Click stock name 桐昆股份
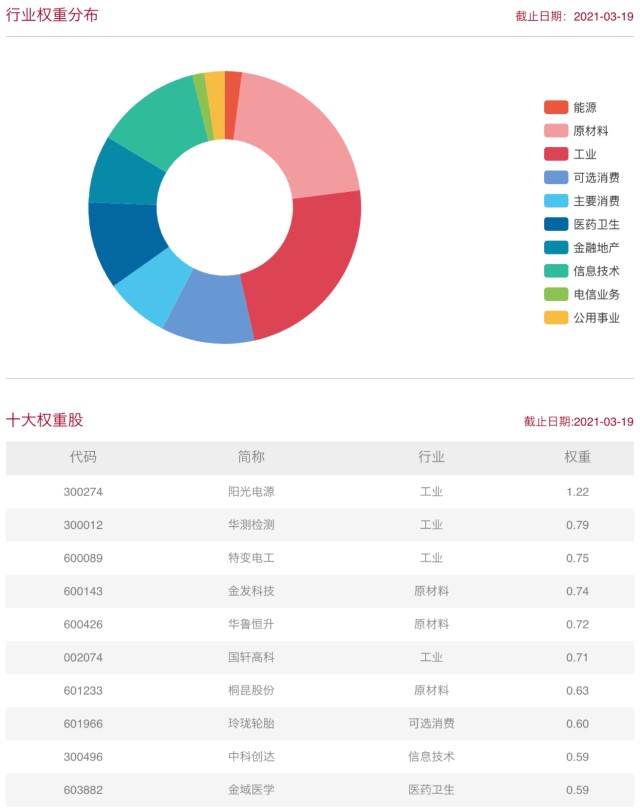The width and height of the screenshot is (640, 812). pos(251,690)
